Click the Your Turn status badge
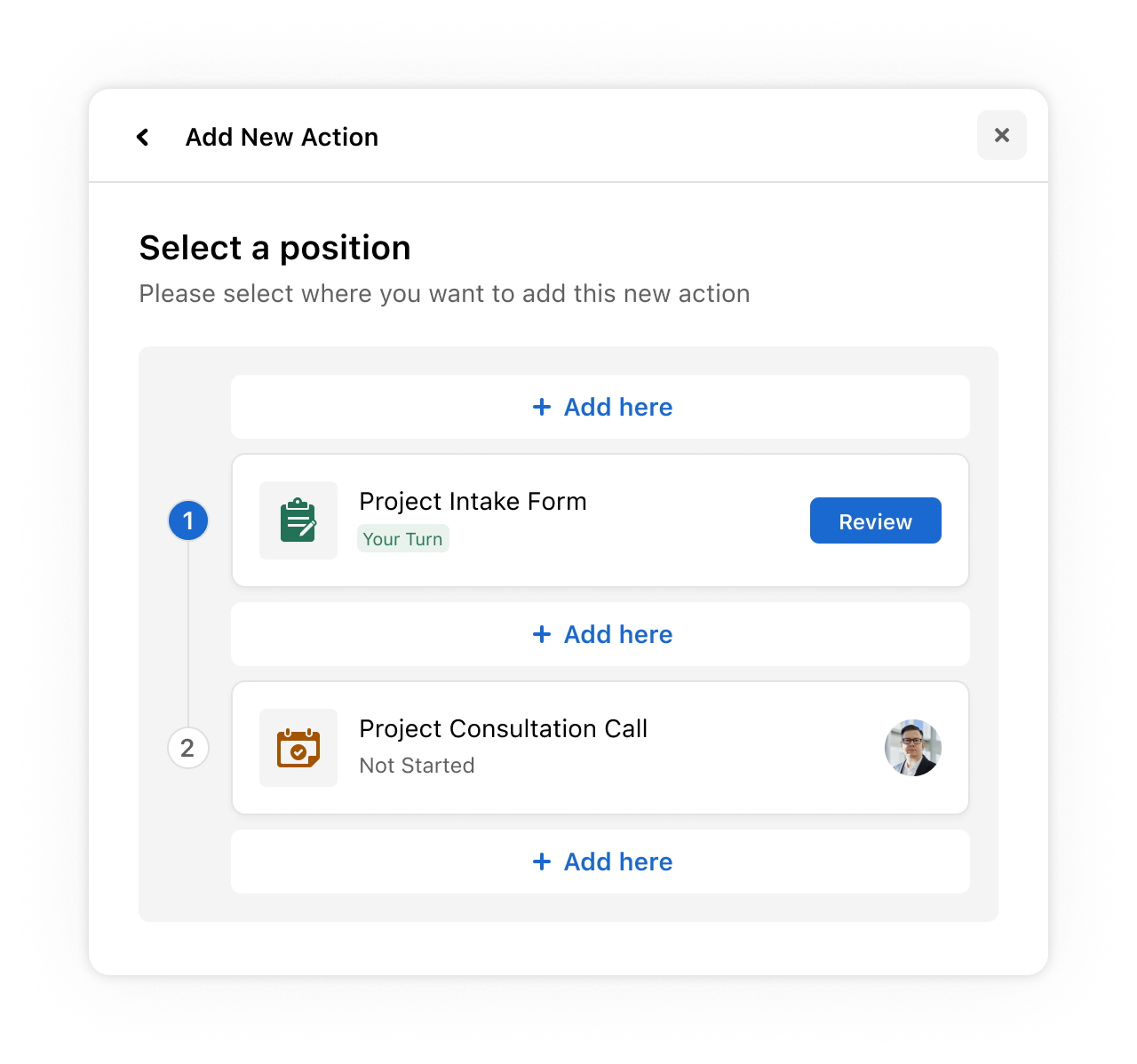The height and width of the screenshot is (1064, 1137). click(x=403, y=539)
